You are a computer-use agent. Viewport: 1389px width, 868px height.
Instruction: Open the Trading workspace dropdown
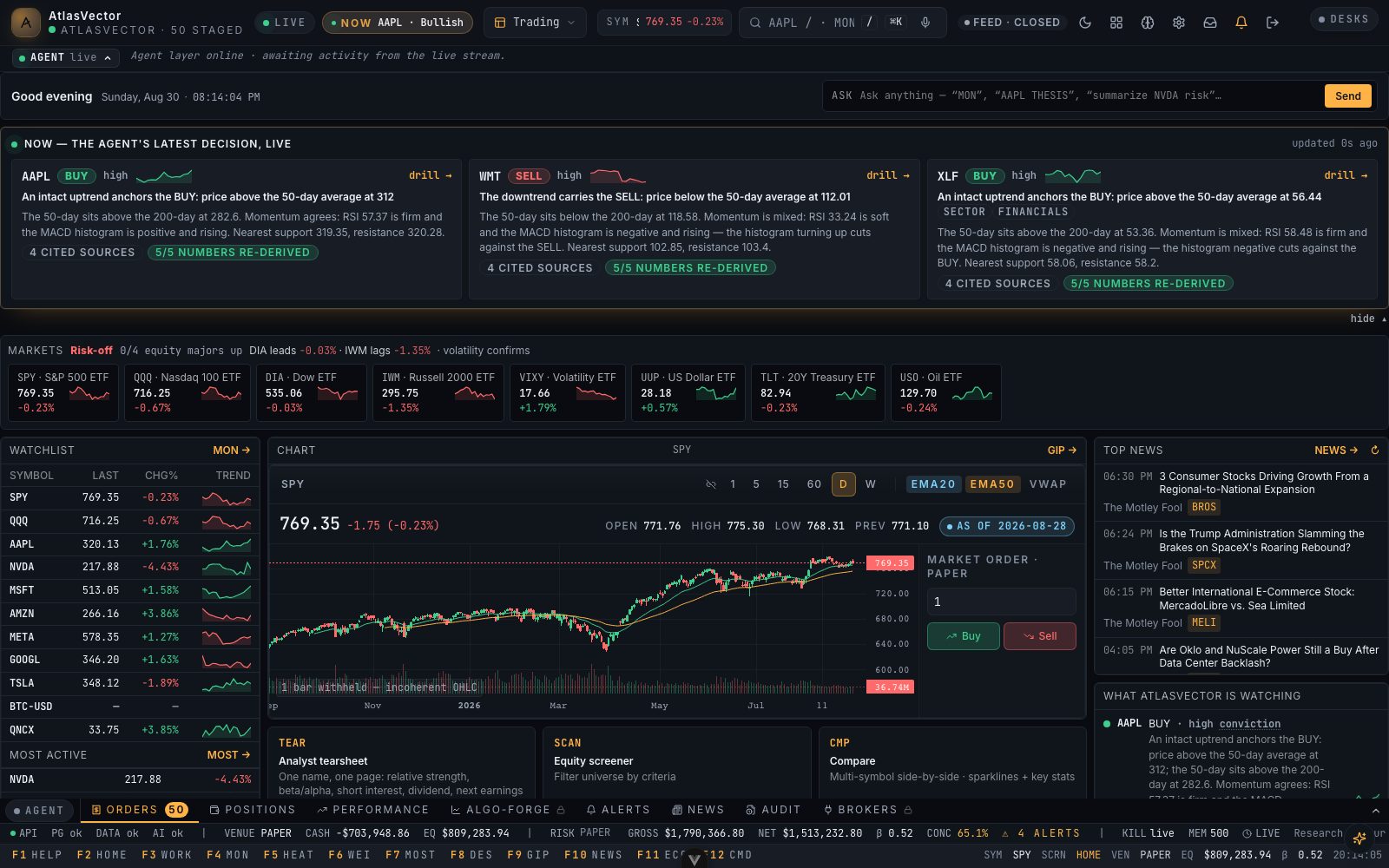tap(535, 23)
